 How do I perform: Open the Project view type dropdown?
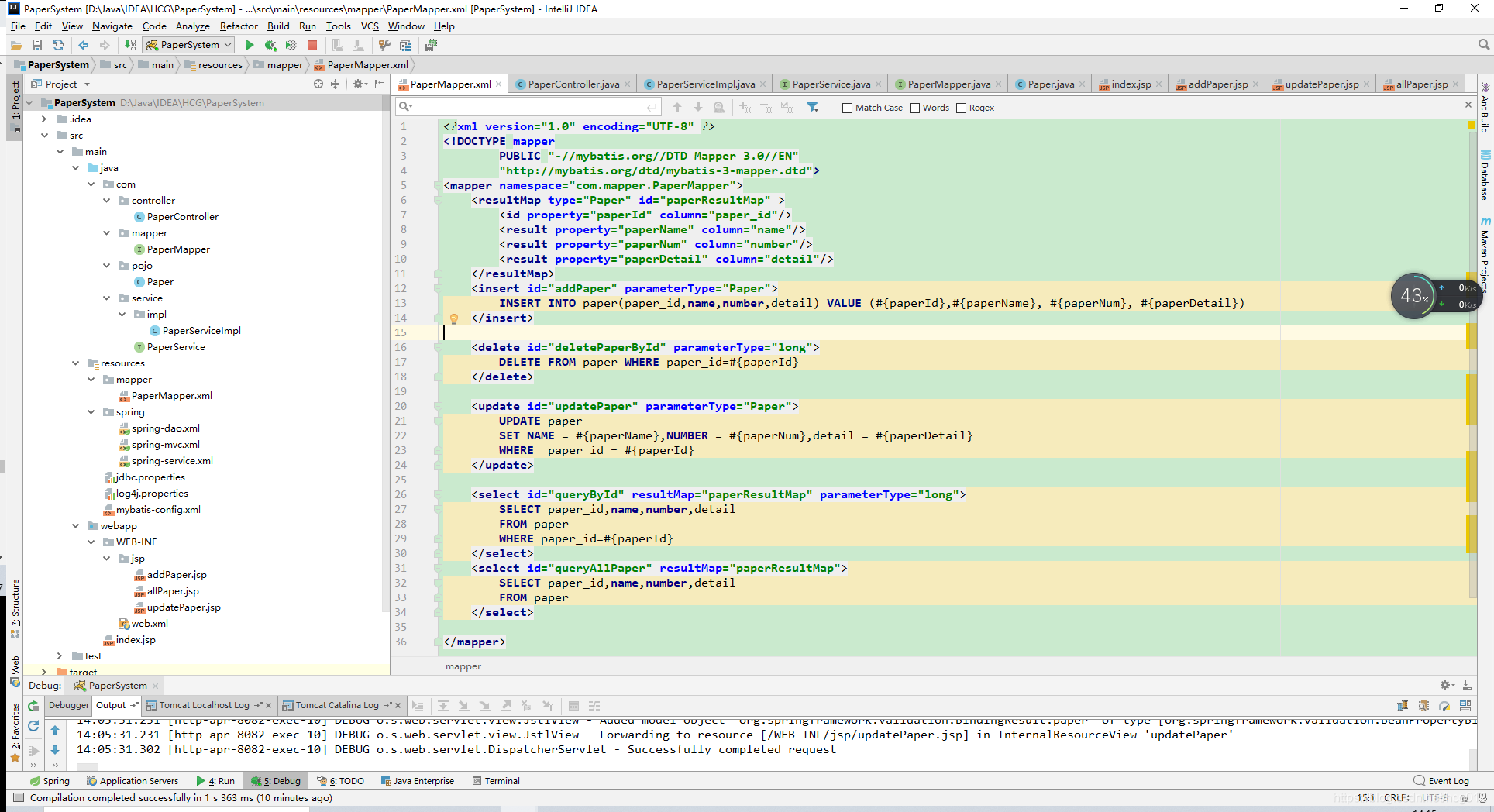coord(87,84)
